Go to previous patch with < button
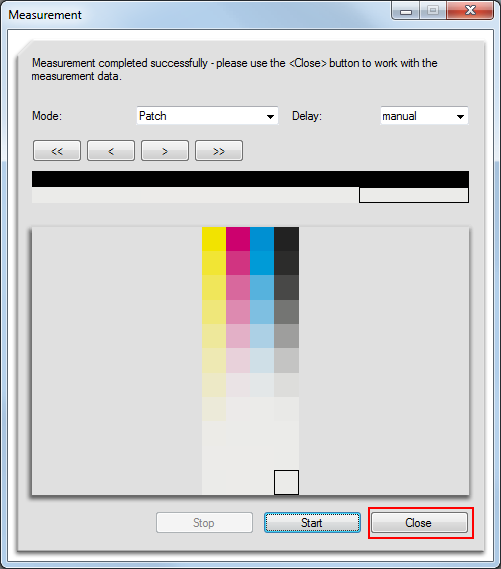 click(x=111, y=151)
